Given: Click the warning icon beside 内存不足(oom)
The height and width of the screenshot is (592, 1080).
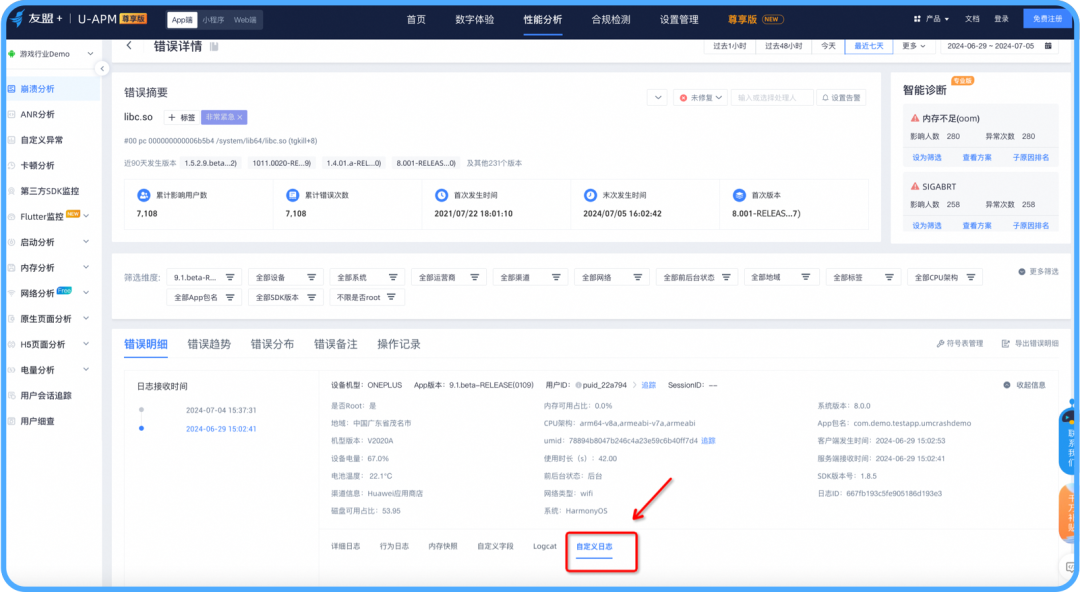Looking at the screenshot, I should click(x=915, y=118).
